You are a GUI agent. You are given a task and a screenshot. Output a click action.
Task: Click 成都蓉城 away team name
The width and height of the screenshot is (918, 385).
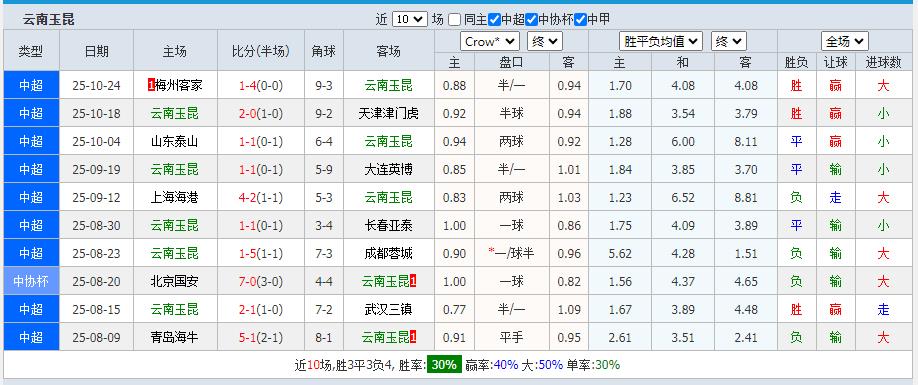[388, 253]
